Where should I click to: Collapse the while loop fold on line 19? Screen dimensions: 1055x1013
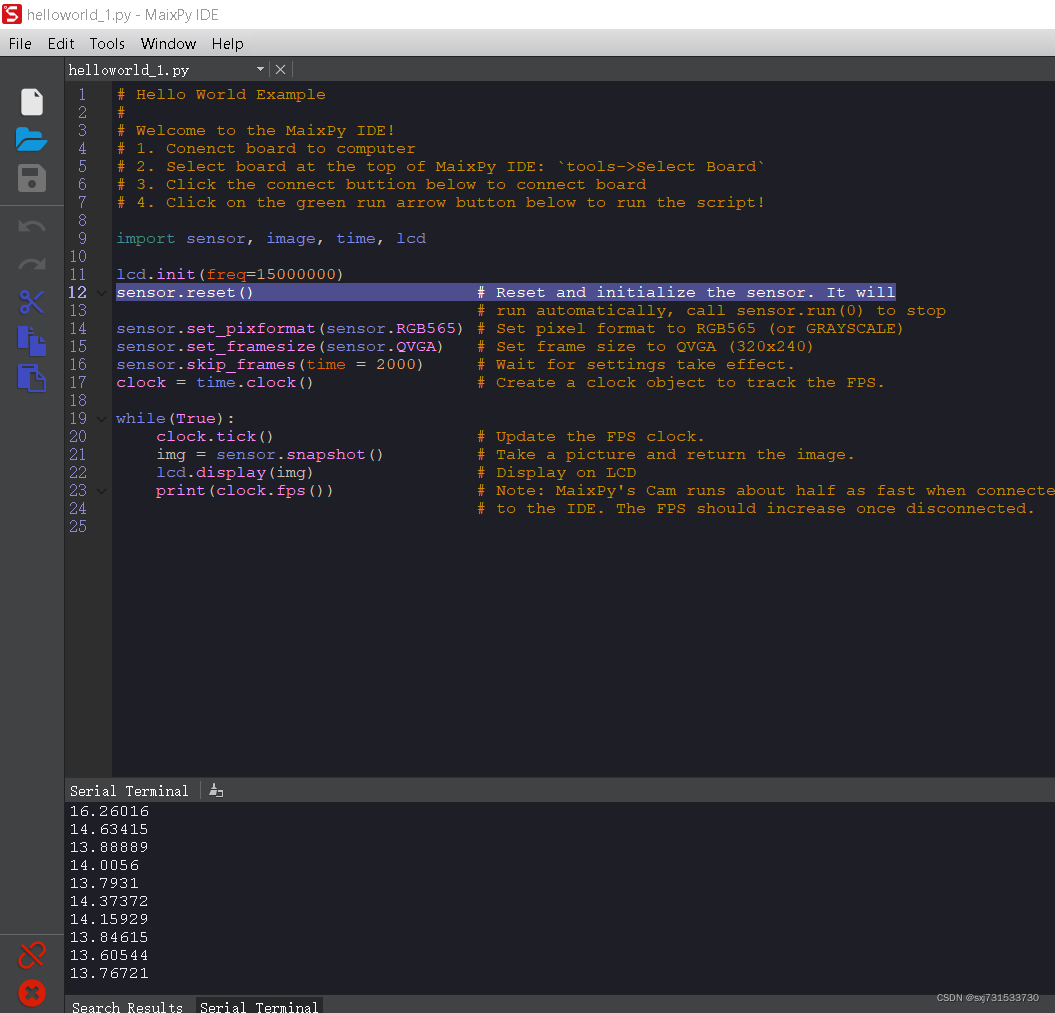[x=102, y=419]
